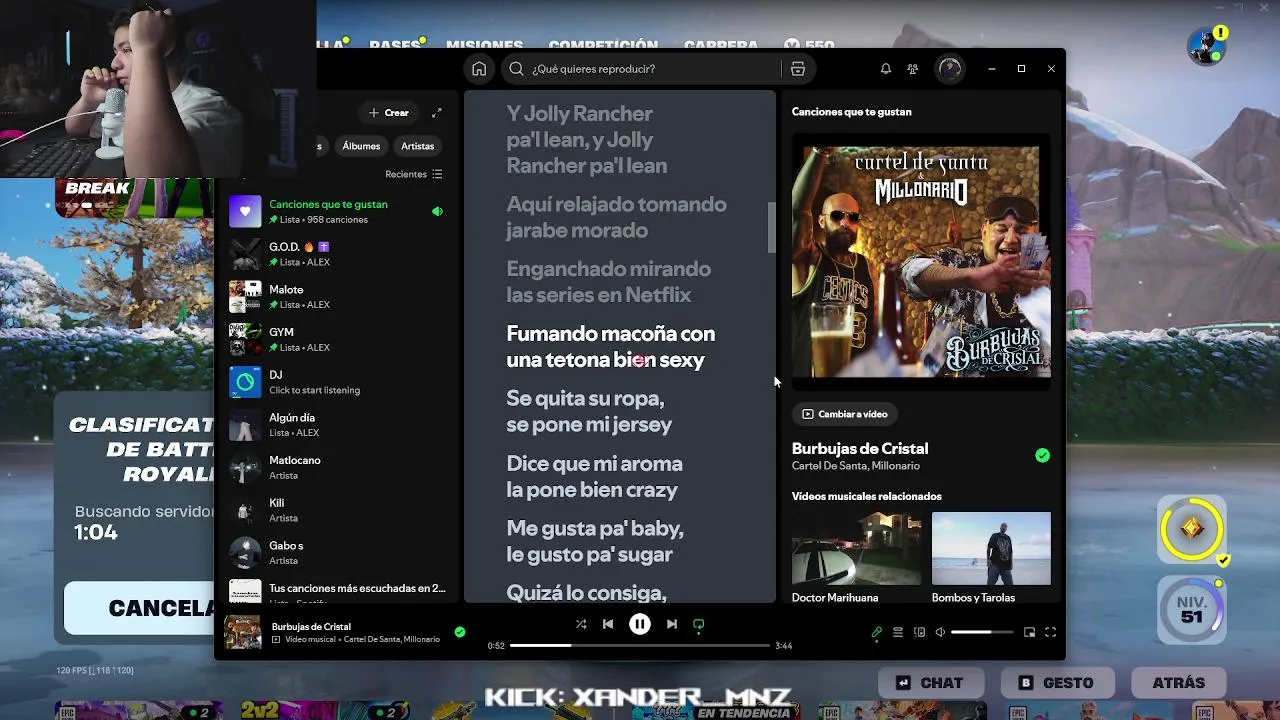This screenshot has width=1280, height=720.
Task: Open the 'Doctor Marihuana' related video thumbnail
Action: (x=857, y=548)
